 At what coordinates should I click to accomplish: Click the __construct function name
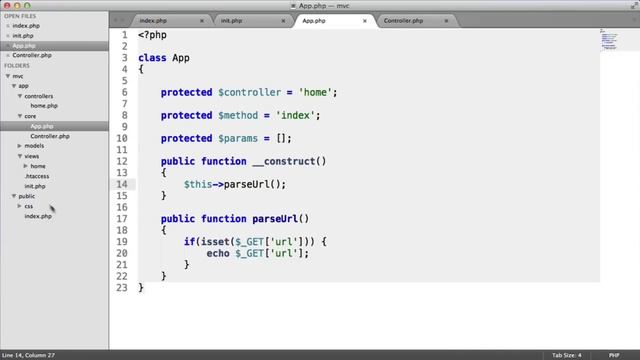click(284, 162)
